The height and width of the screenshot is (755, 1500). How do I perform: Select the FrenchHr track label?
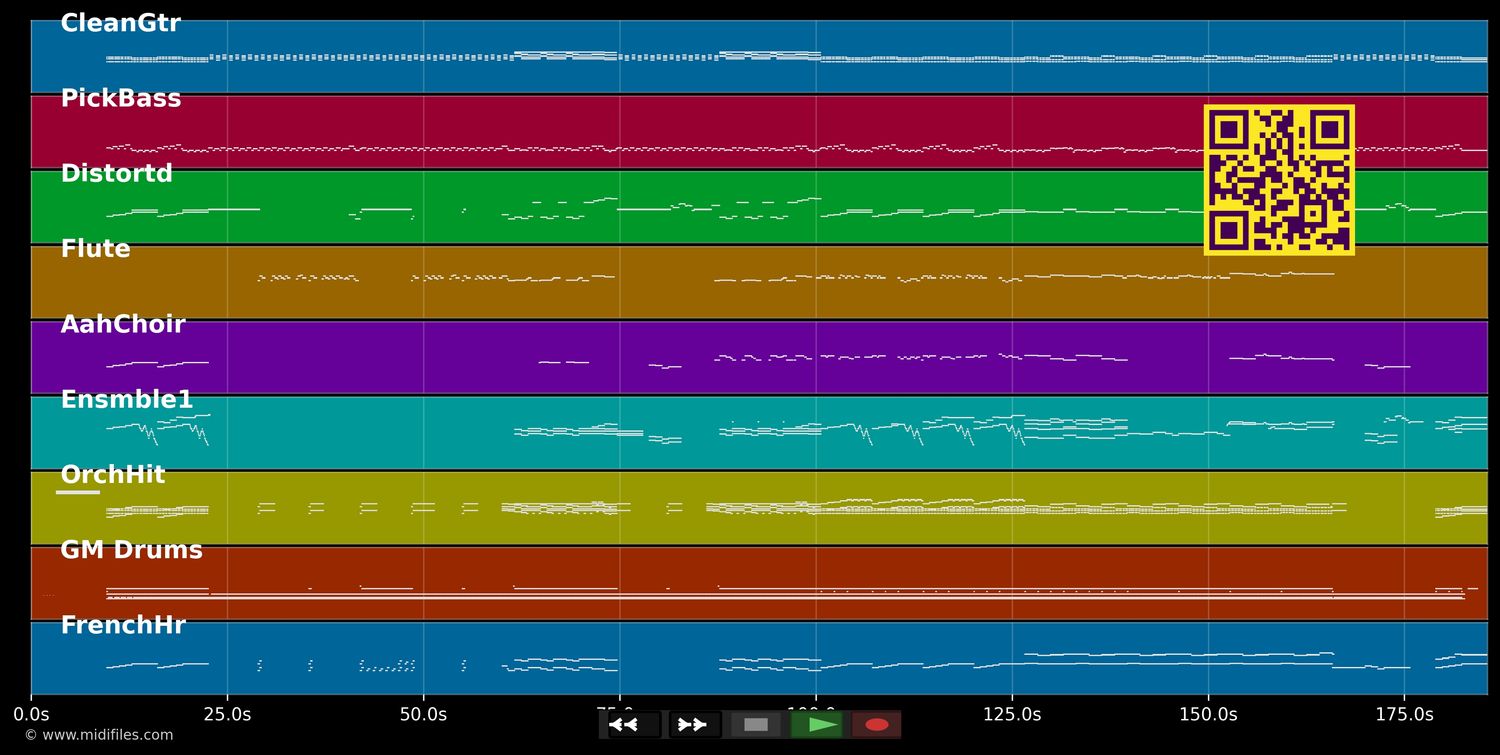[123, 626]
